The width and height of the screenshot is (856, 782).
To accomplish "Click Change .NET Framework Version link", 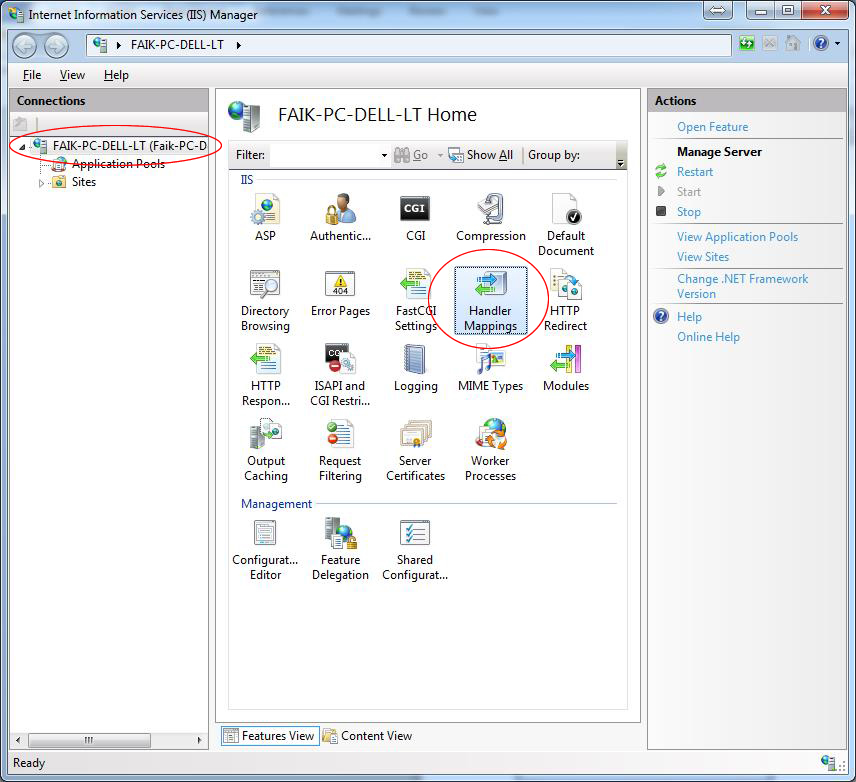I will [742, 286].
